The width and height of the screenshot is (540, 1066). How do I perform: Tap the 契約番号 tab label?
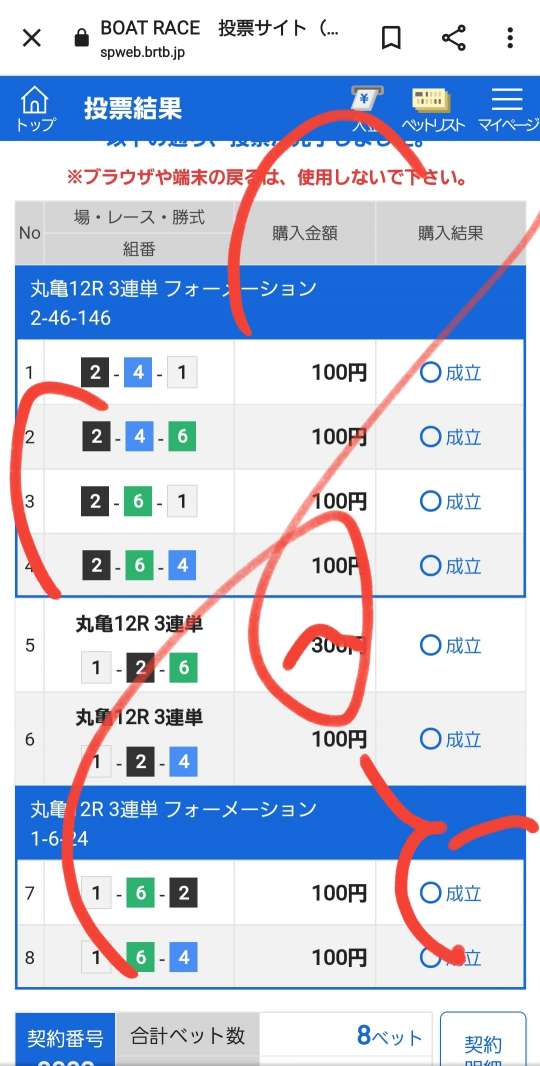tap(65, 1038)
